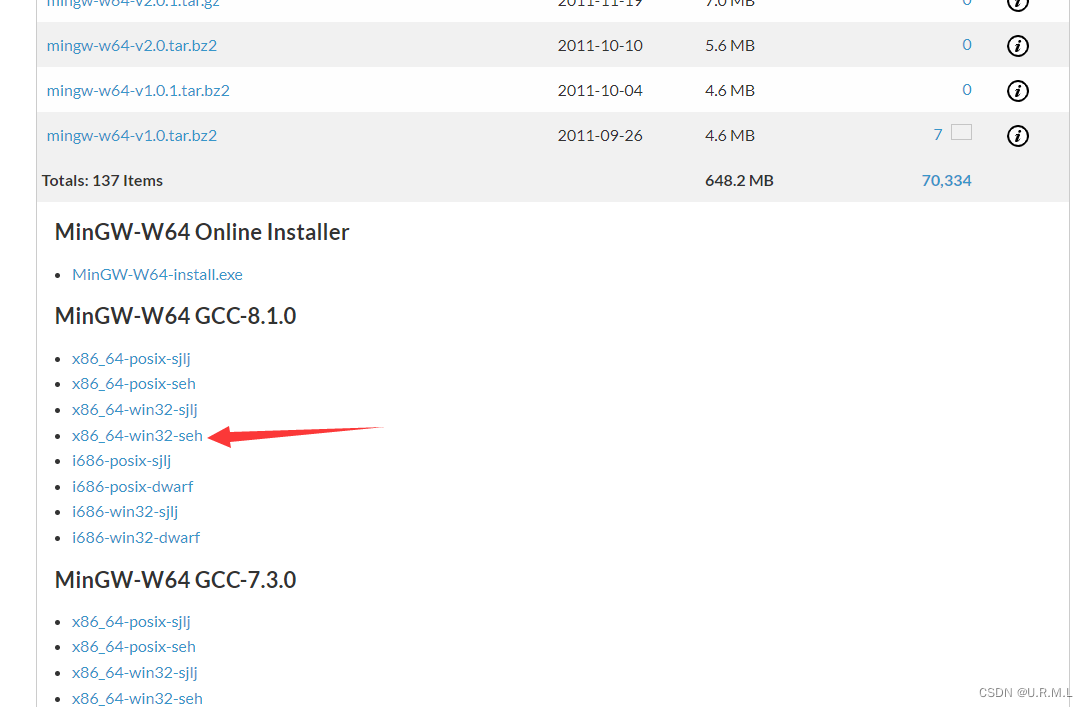Open x86_64-posix-seh under GCC-8.1.0
The image size is (1088, 707).
click(134, 384)
